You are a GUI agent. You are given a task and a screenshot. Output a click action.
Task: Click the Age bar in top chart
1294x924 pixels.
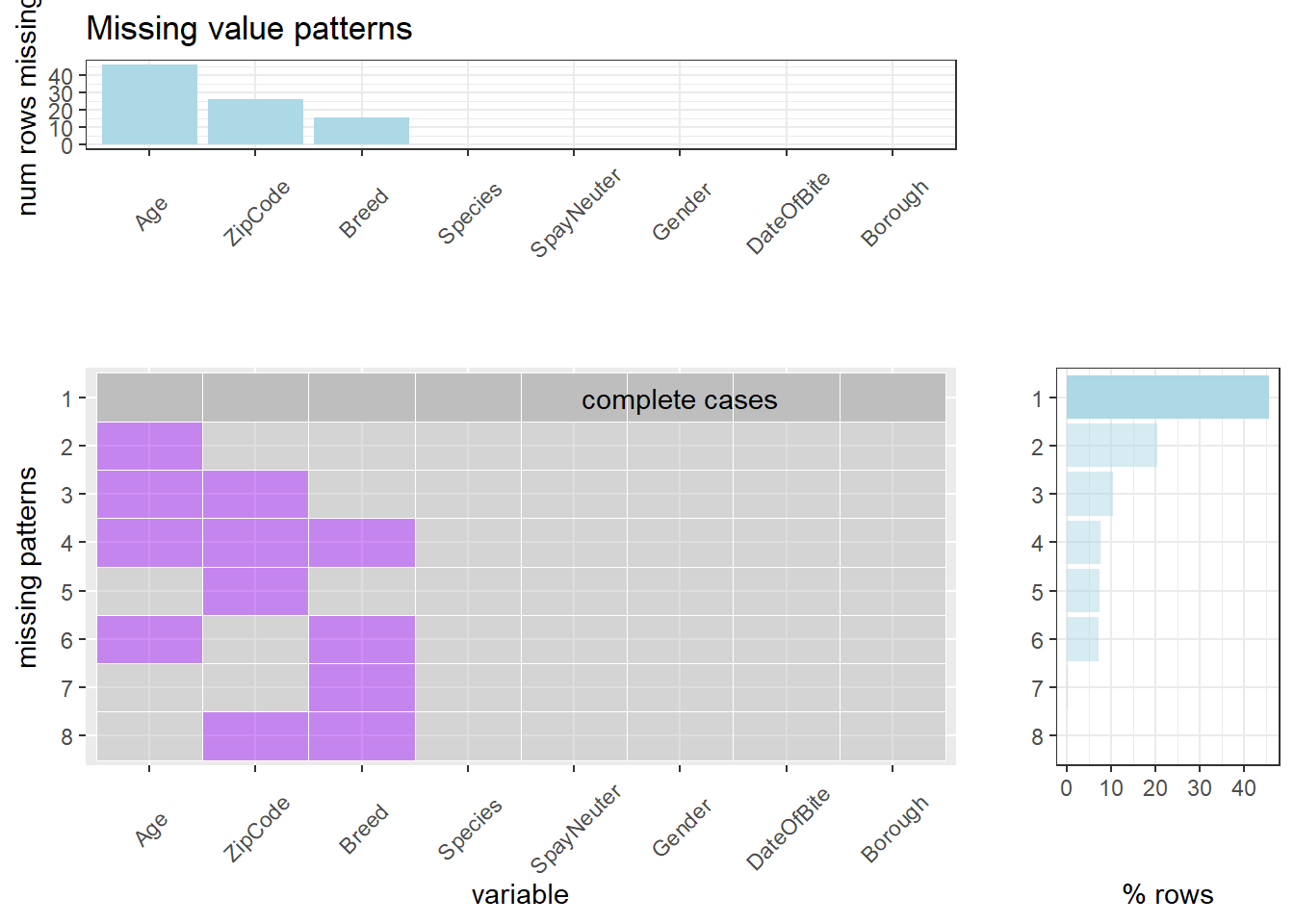pos(149,105)
